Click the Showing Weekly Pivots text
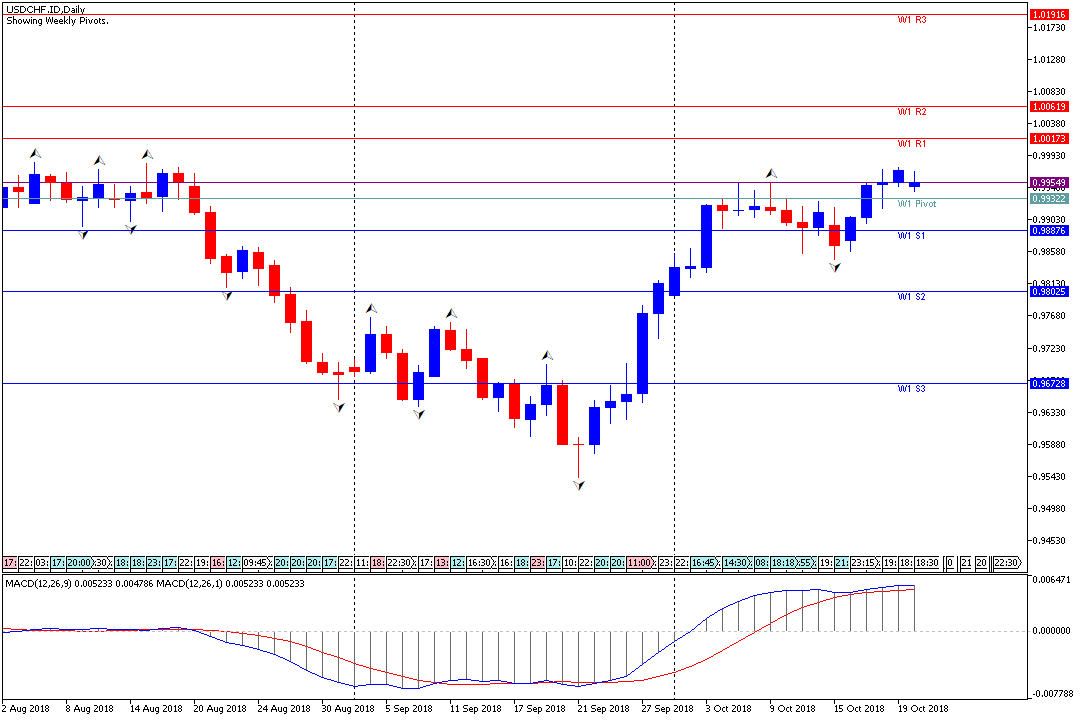 pyautogui.click(x=58, y=20)
